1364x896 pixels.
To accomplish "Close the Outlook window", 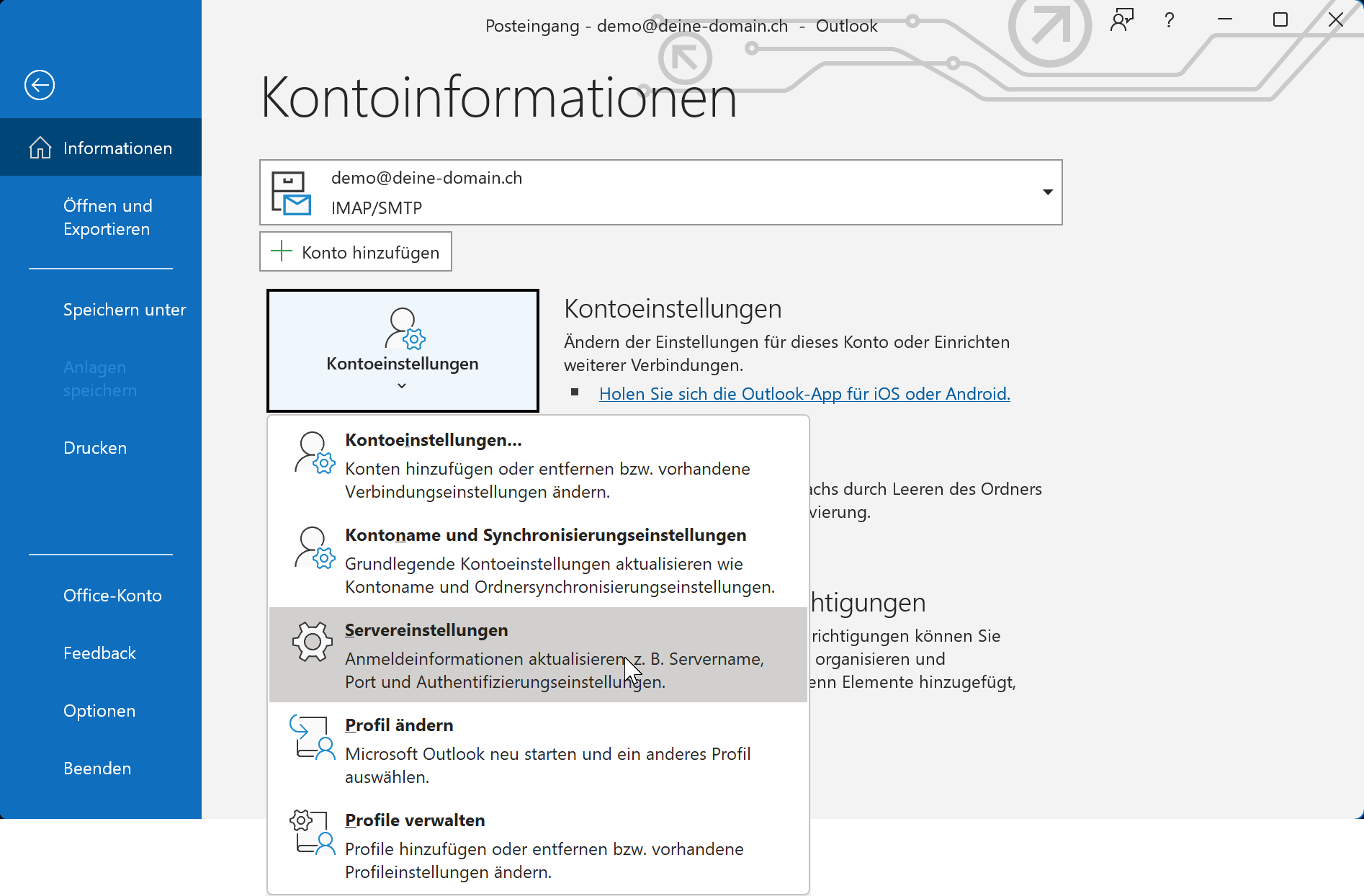I will [x=1336, y=19].
